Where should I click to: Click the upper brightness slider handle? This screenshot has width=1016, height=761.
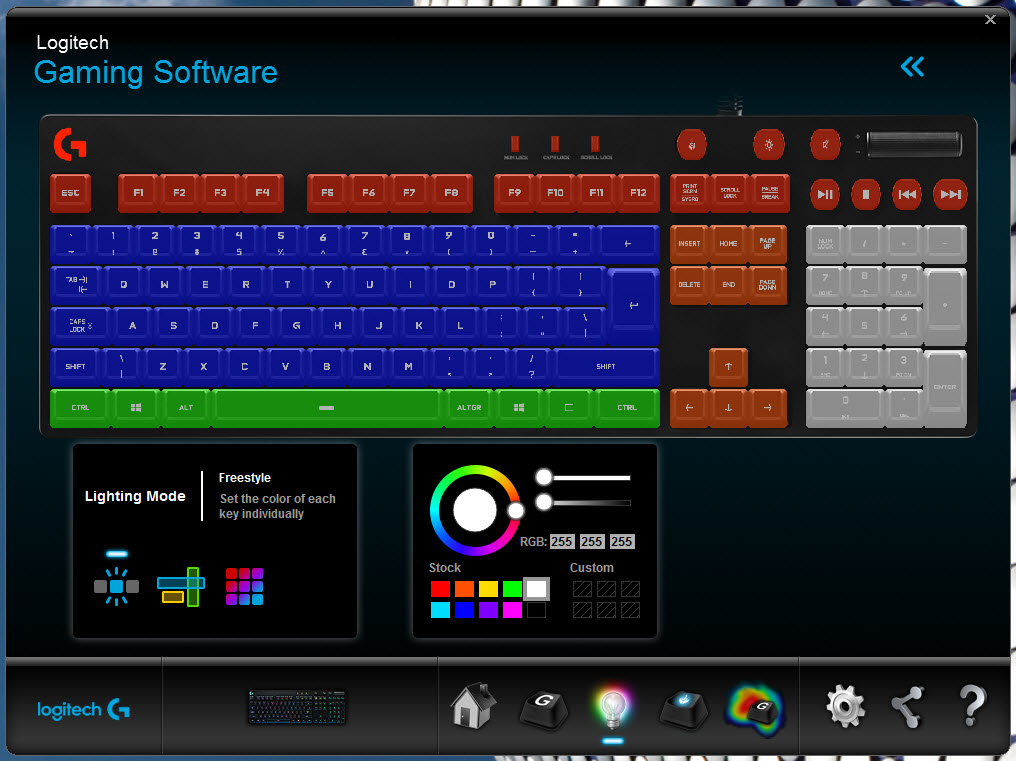click(544, 478)
